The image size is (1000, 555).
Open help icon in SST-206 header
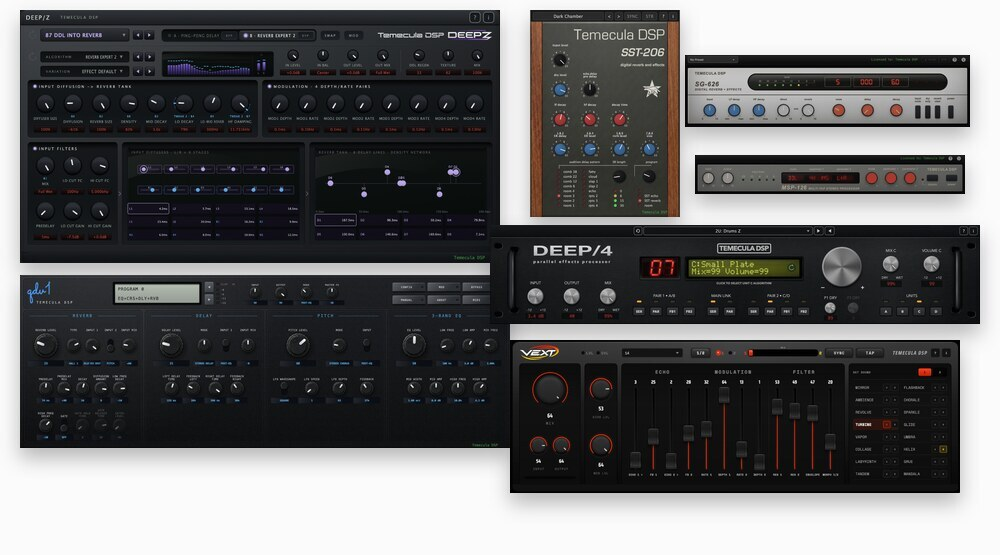(x=663, y=17)
